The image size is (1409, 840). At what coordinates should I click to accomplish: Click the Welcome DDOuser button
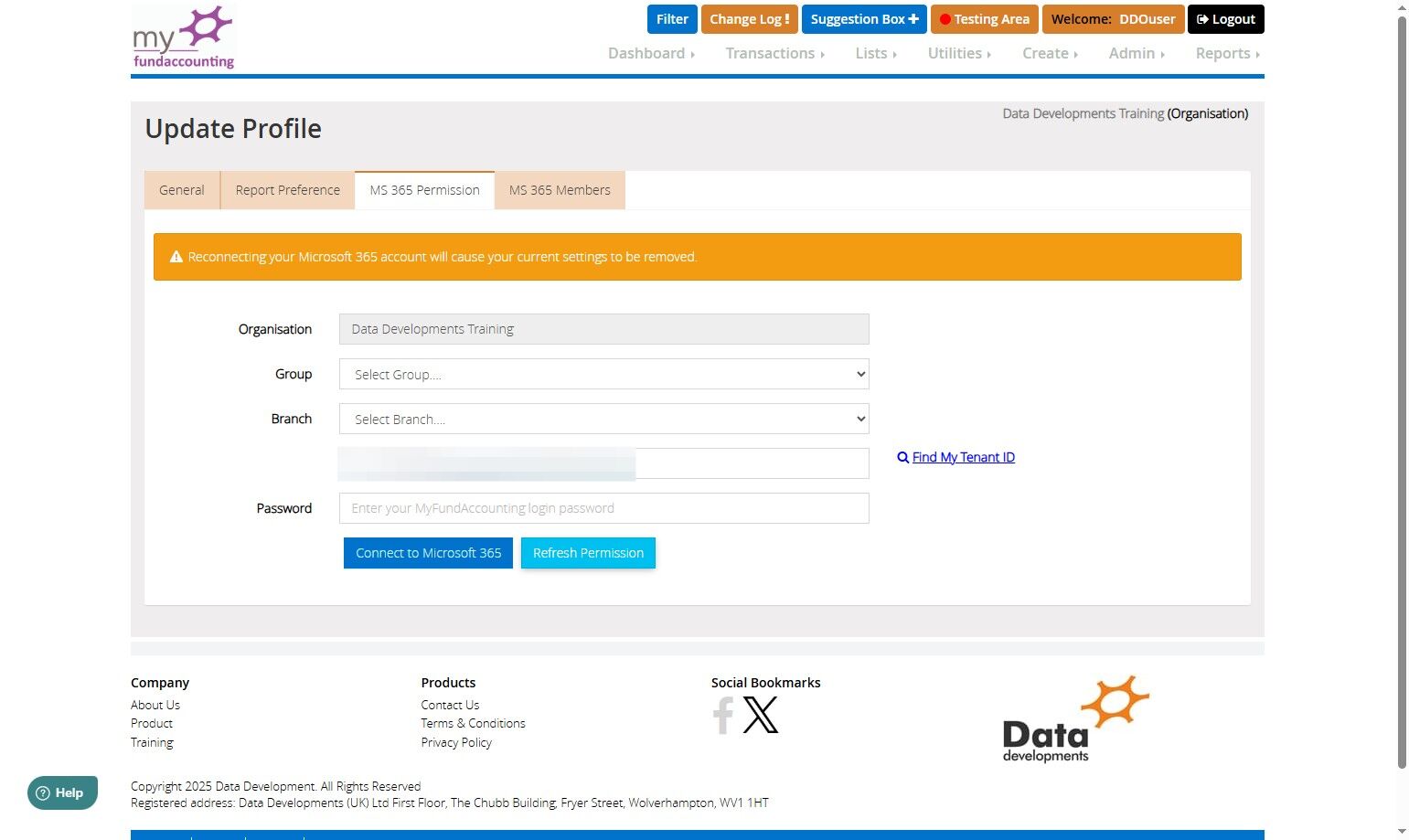(1114, 19)
